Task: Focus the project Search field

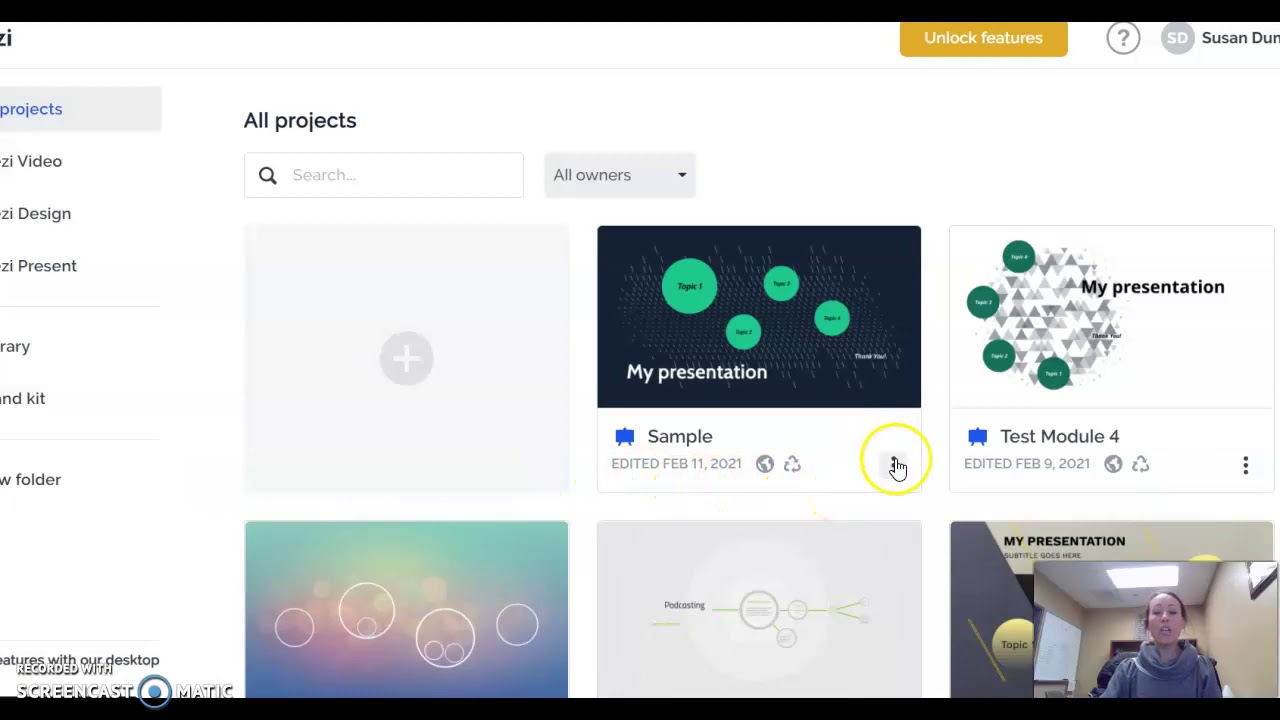Action: (384, 175)
